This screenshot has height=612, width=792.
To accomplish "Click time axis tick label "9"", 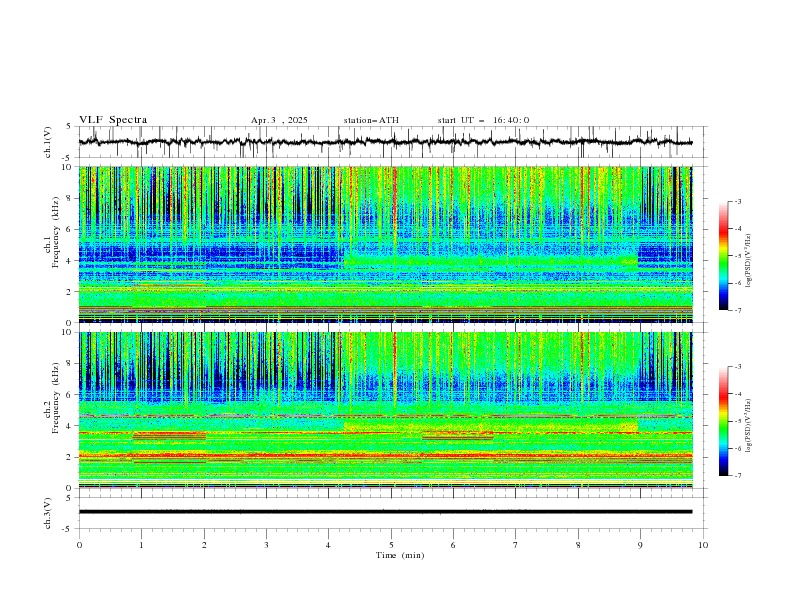I will click(x=640, y=545).
